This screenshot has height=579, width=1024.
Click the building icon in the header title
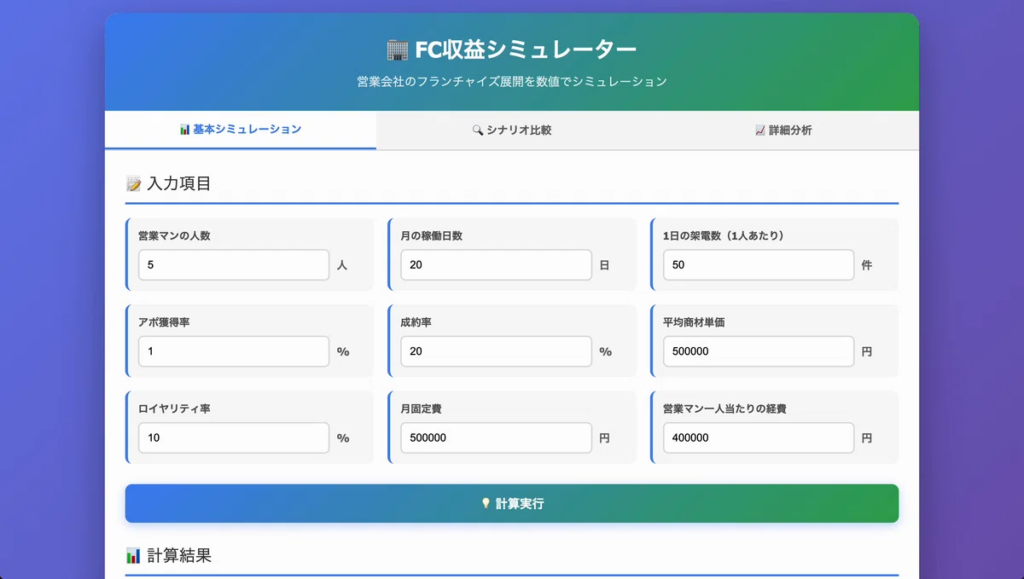click(396, 50)
